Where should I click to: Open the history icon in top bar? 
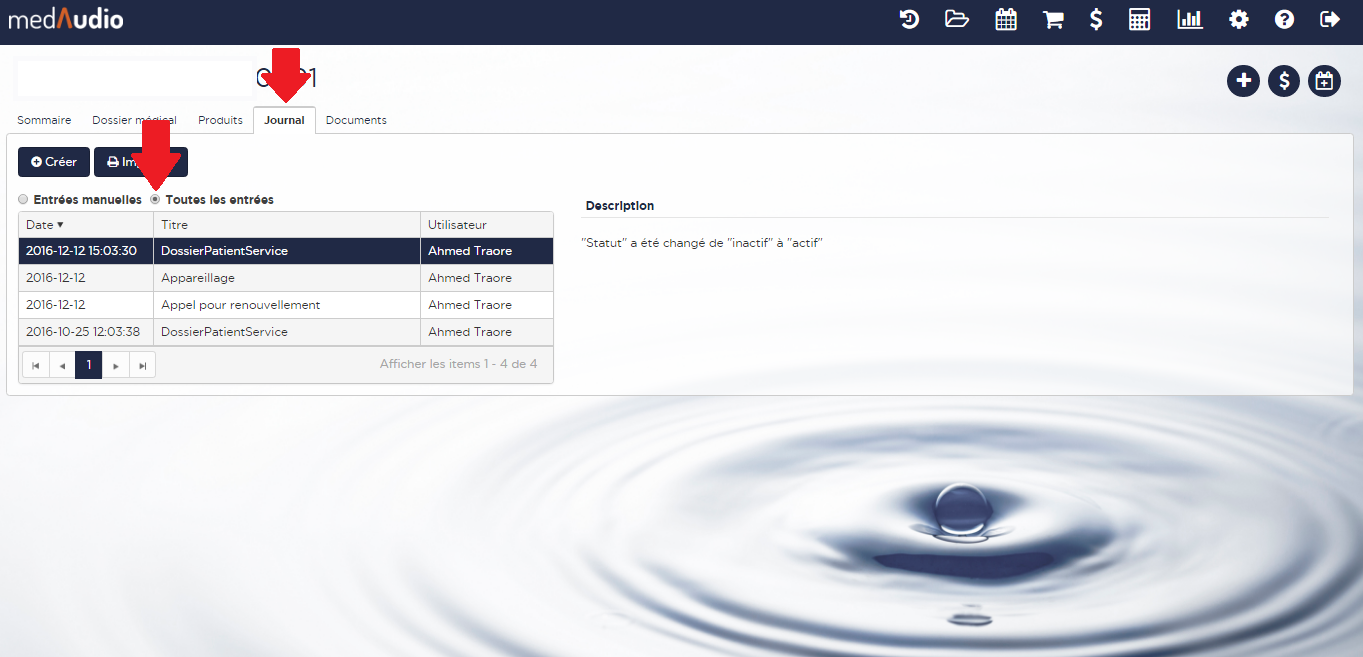pyautogui.click(x=909, y=20)
